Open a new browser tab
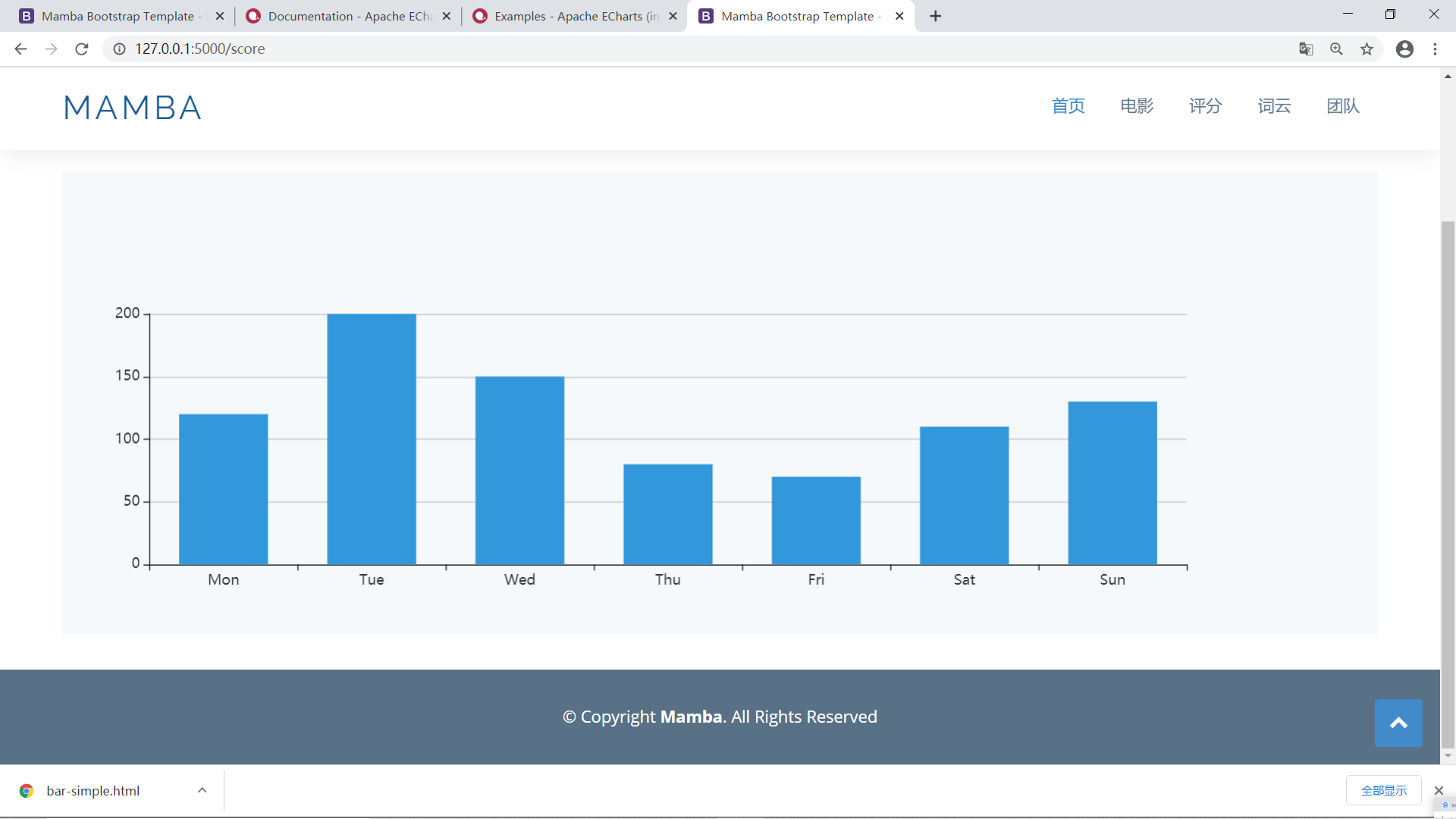 point(936,16)
